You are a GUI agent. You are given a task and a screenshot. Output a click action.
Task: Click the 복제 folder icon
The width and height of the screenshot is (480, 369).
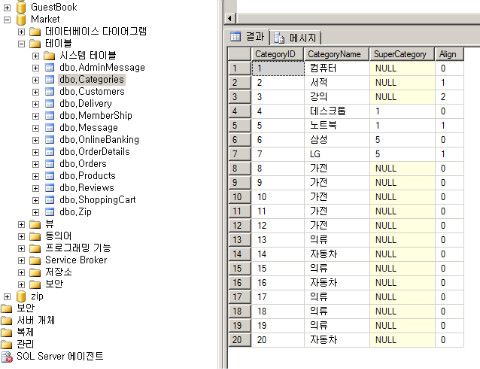click(6, 332)
